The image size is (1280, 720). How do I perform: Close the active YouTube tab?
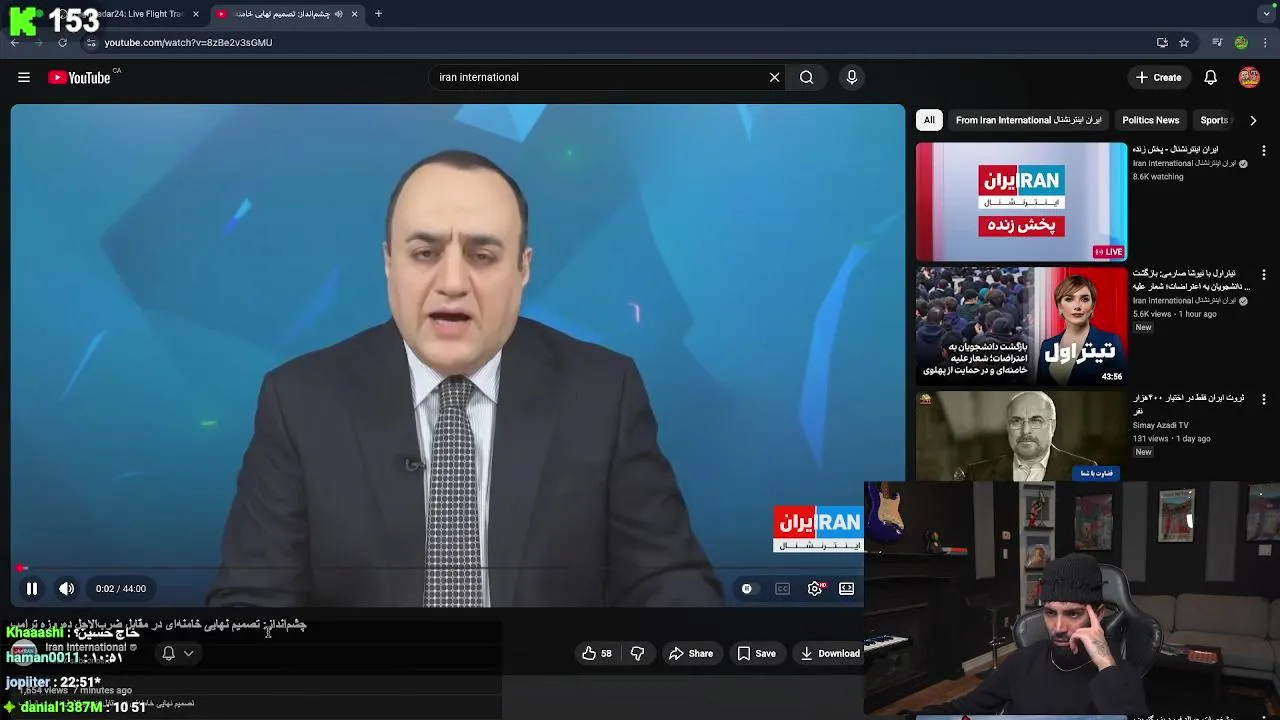[354, 14]
